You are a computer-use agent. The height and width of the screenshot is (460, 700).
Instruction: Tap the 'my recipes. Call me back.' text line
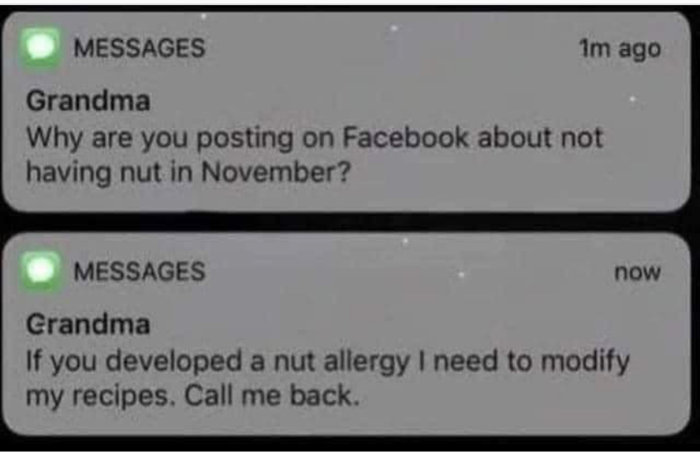193,396
